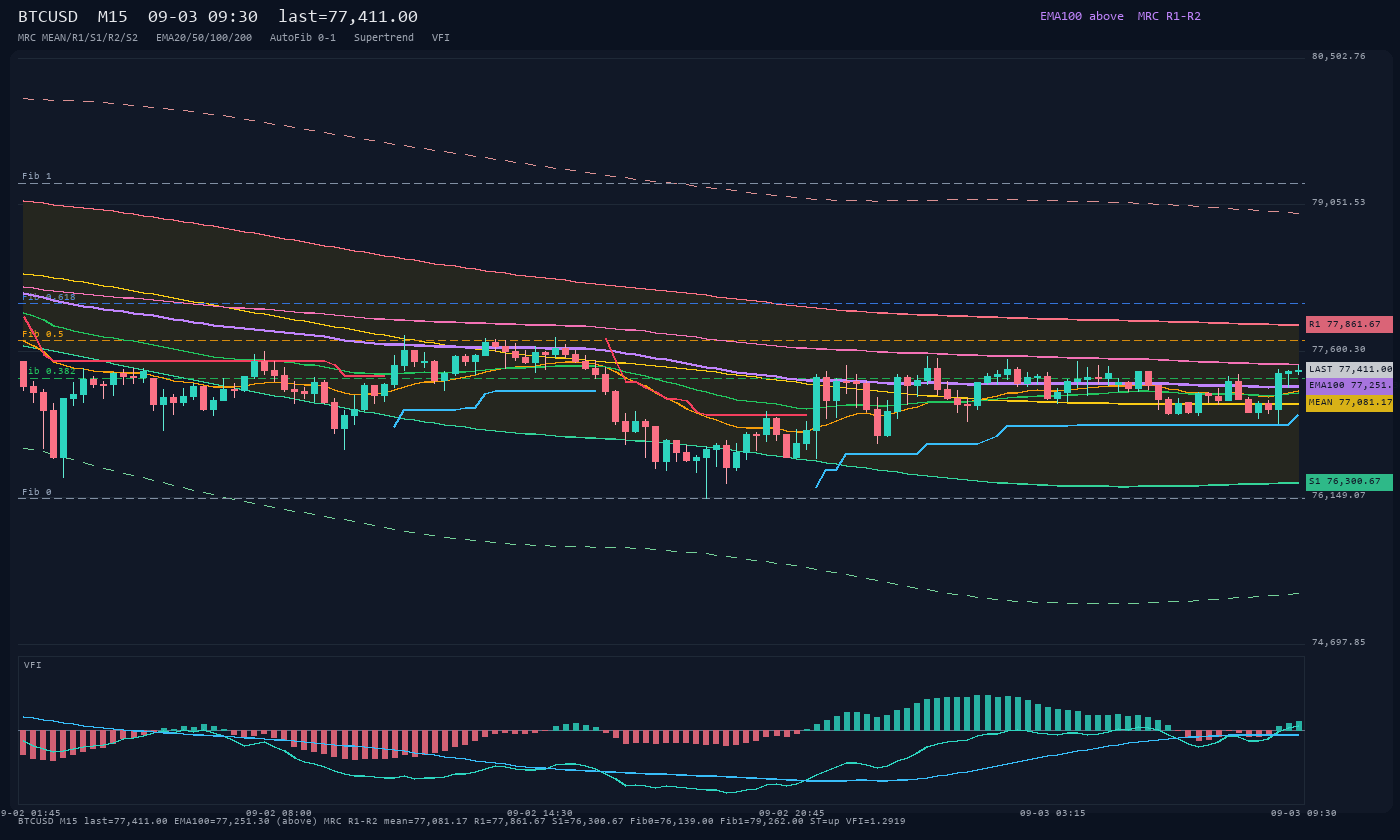The image size is (1400, 840).
Task: Click the Fib 0.618 level label
Action: point(49,297)
